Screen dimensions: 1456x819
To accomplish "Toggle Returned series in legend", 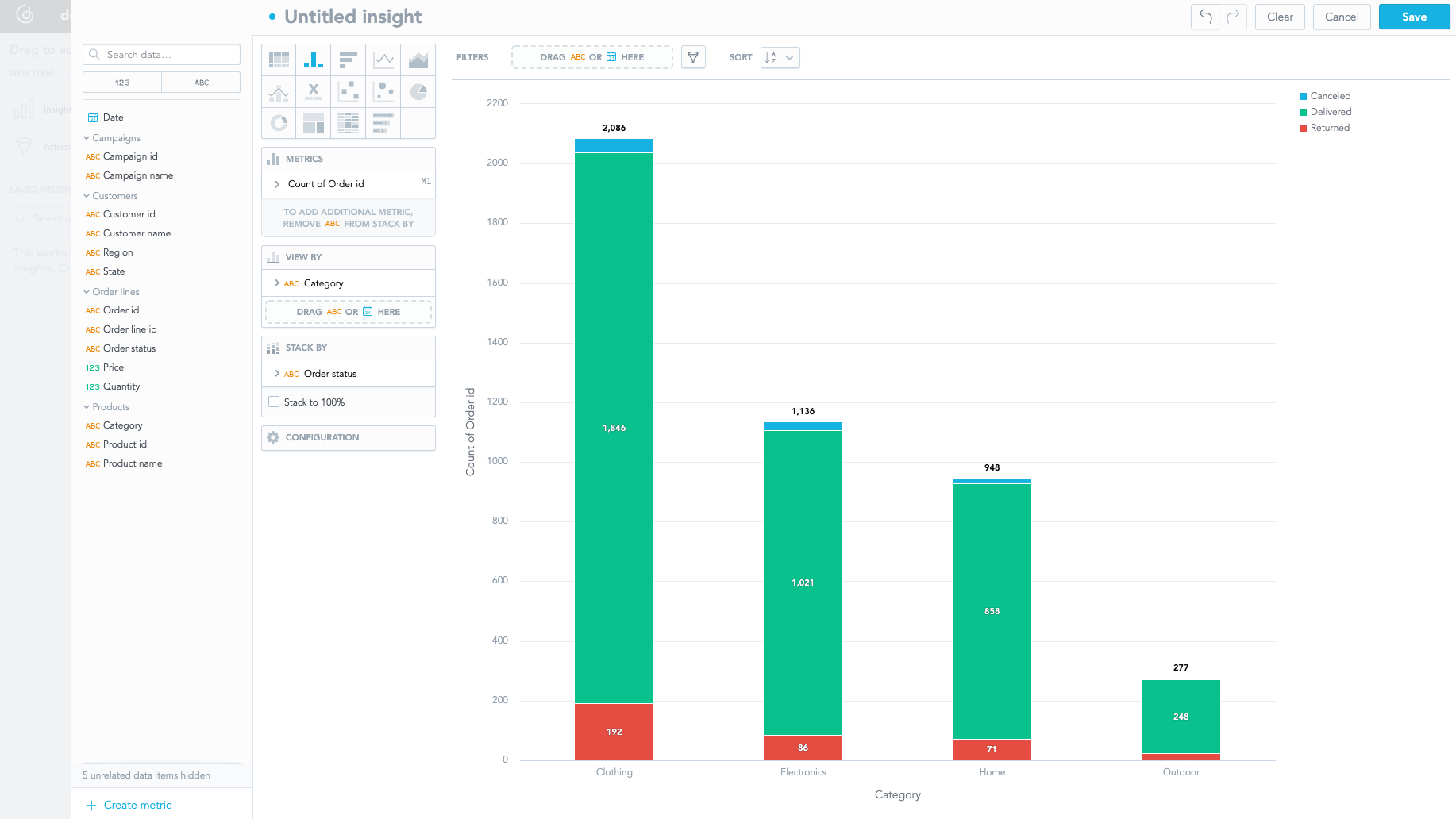I will point(1324,128).
